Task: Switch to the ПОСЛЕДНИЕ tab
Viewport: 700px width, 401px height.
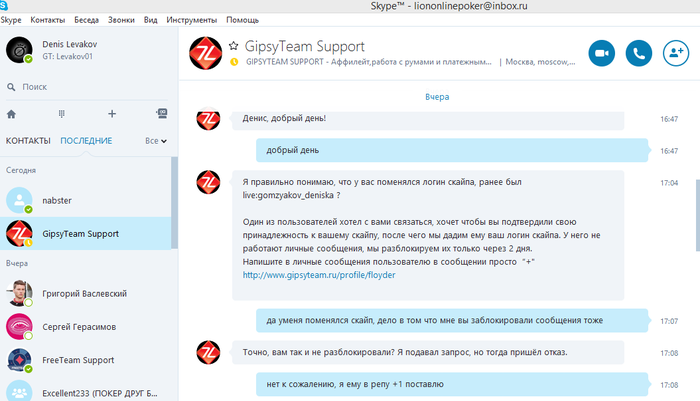Action: point(86,141)
